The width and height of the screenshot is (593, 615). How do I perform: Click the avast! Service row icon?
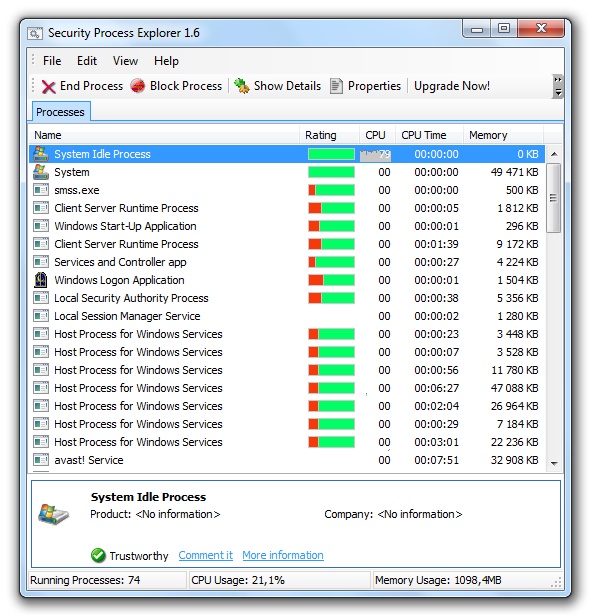(x=41, y=460)
